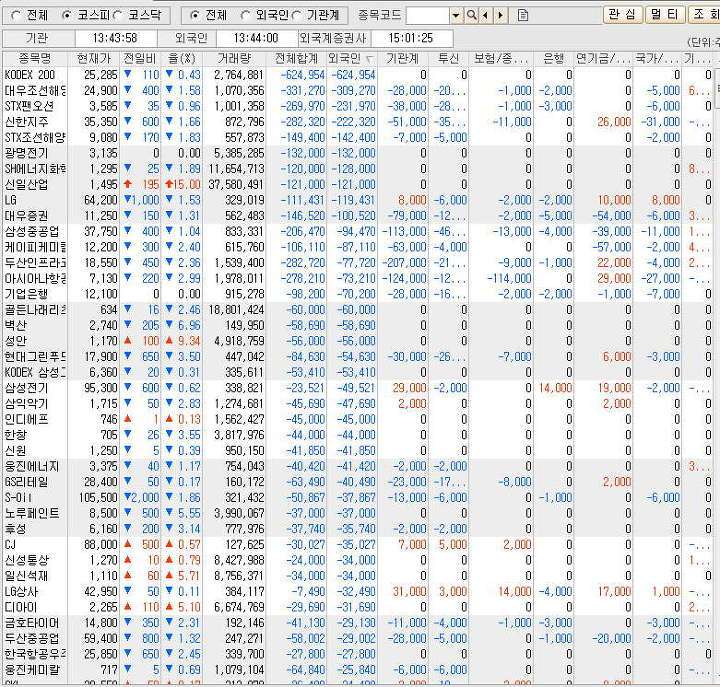The image size is (720, 687).
Task: Click into the 종목코드 input field
Action: click(x=428, y=16)
